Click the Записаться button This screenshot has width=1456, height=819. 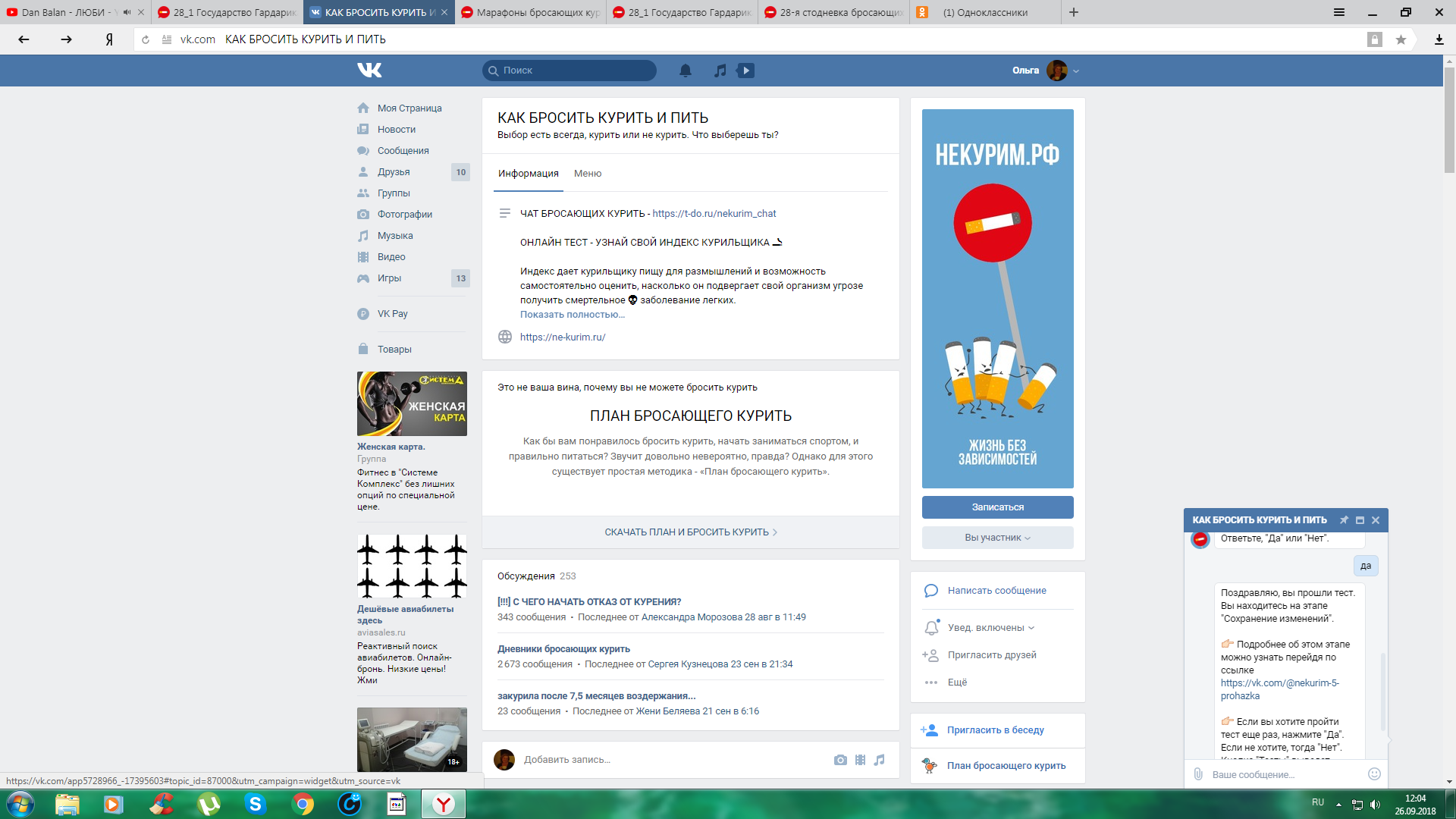point(998,507)
